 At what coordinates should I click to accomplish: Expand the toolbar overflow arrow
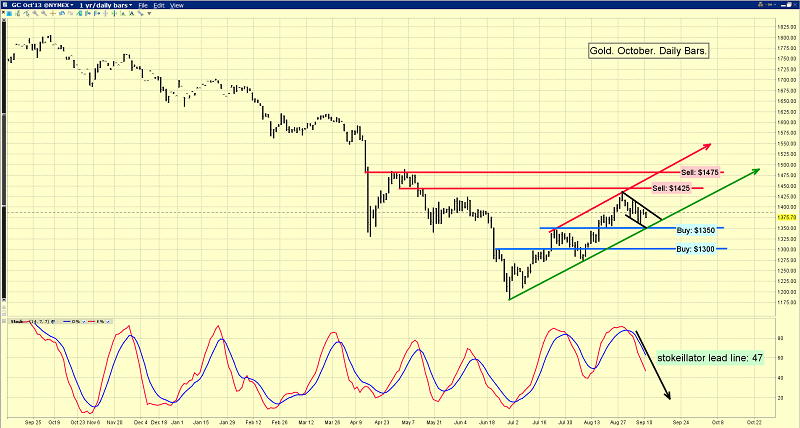pos(149,13)
